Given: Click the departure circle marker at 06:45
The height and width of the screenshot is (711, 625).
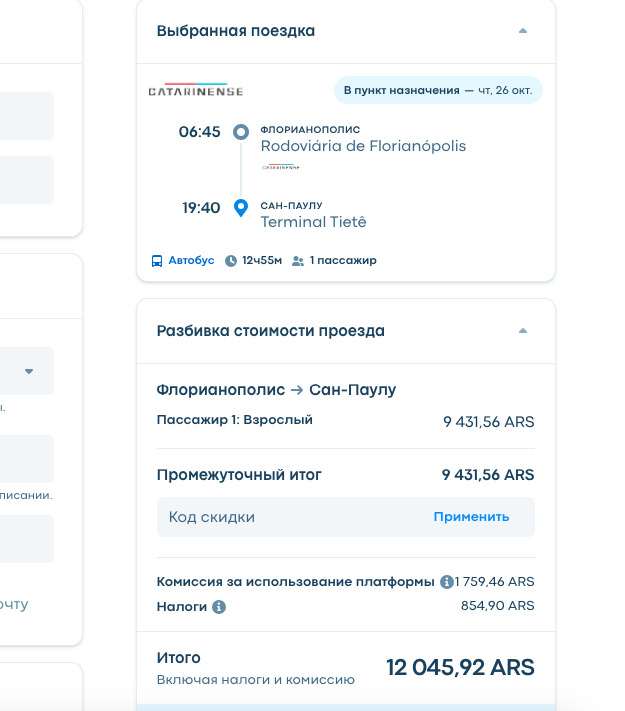Looking at the screenshot, I should click(x=241, y=132).
